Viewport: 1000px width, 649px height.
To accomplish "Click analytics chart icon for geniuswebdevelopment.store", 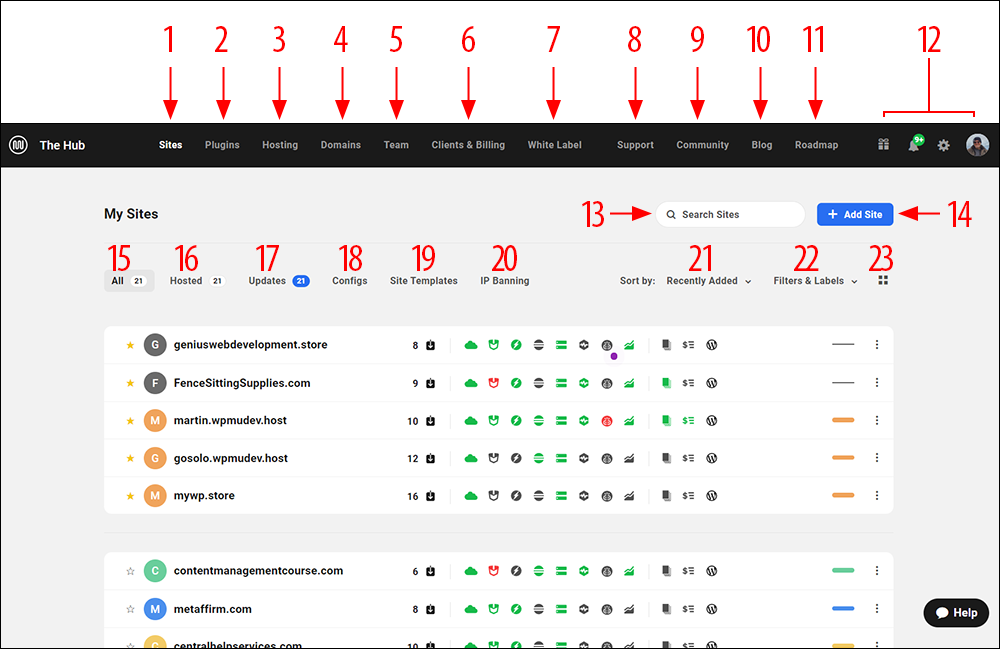I will [x=629, y=345].
